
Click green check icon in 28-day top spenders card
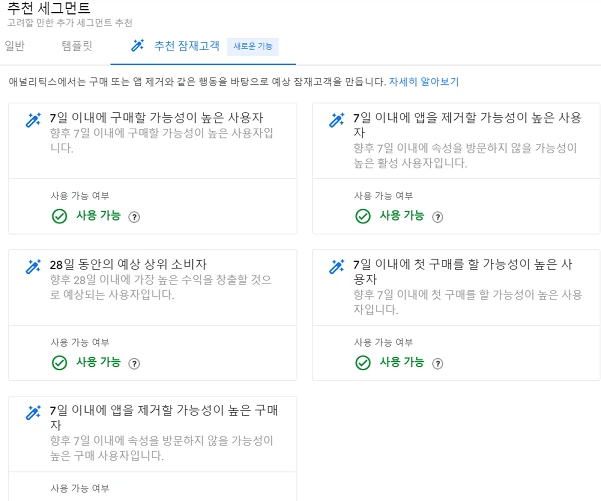(x=60, y=363)
